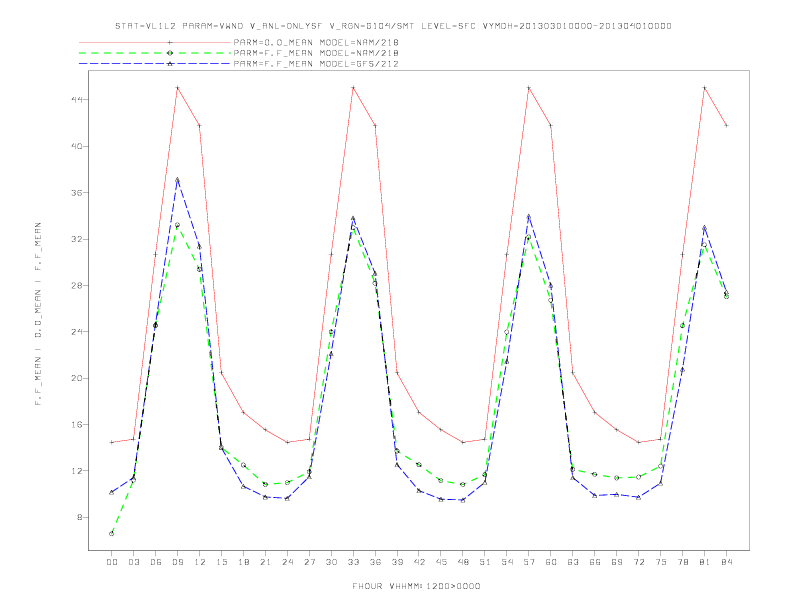Click x-axis forecast hour label 78
This screenshot has width=792, height=612.
click(x=682, y=562)
